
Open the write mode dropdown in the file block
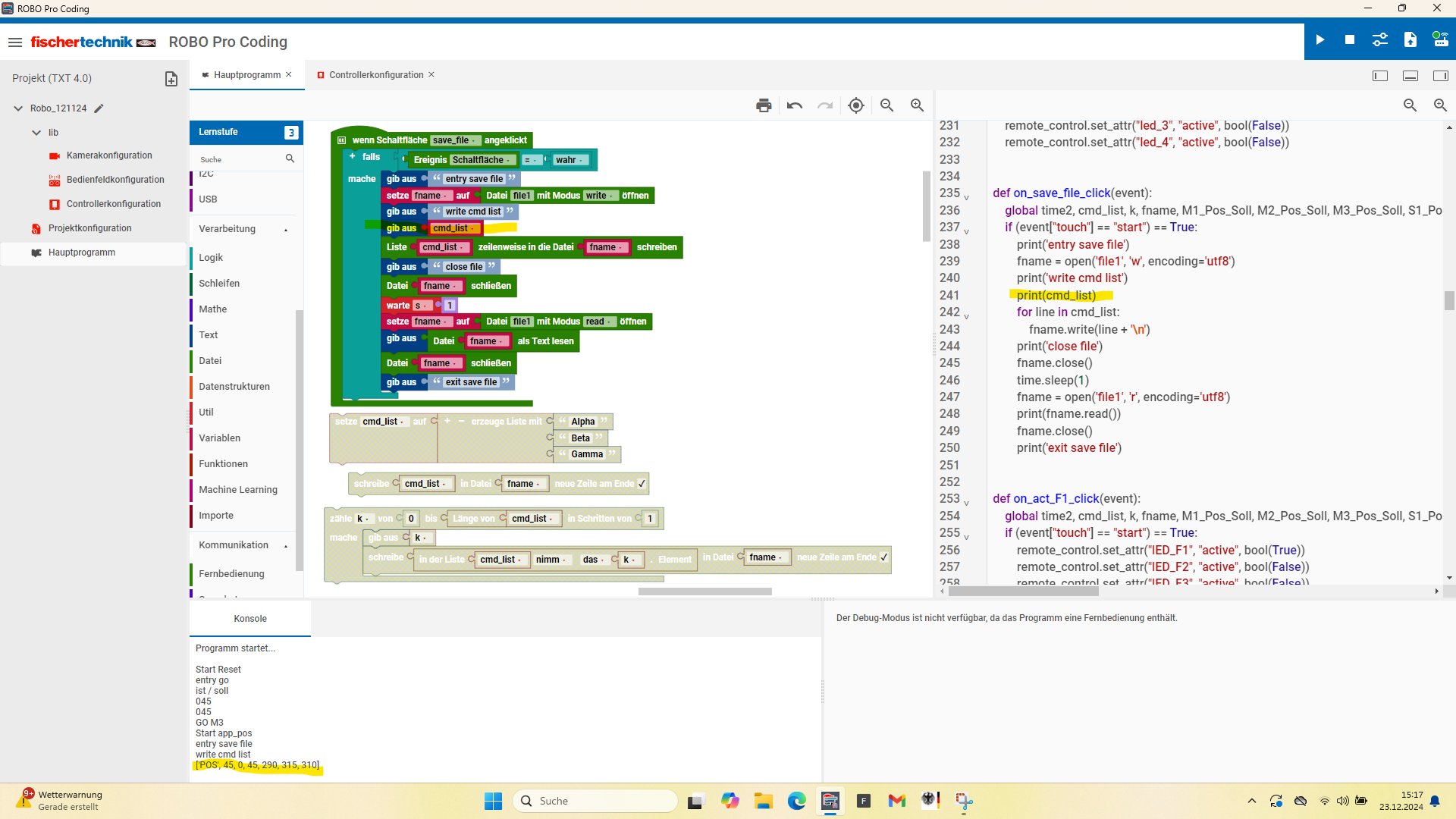(599, 196)
